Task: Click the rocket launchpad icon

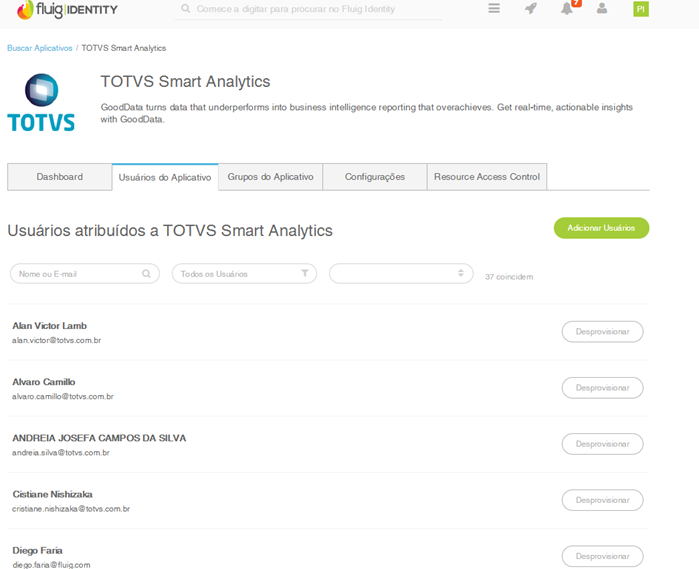Action: coord(530,9)
